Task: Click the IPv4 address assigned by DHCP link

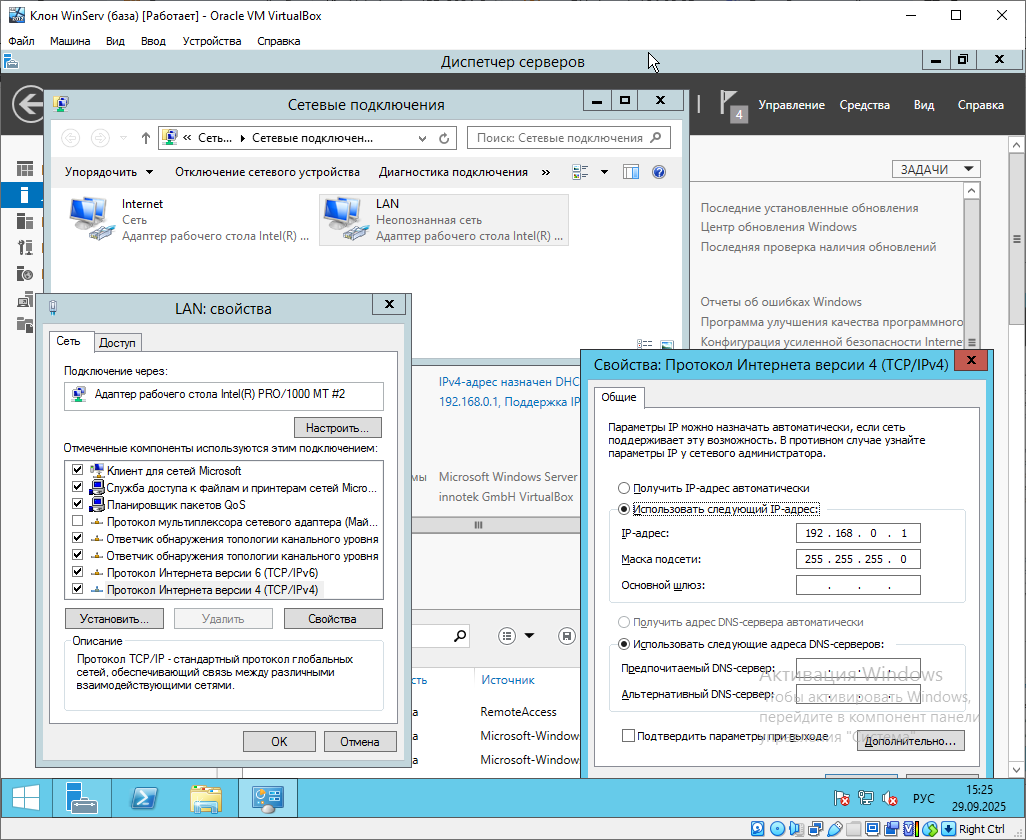Action: click(x=508, y=382)
